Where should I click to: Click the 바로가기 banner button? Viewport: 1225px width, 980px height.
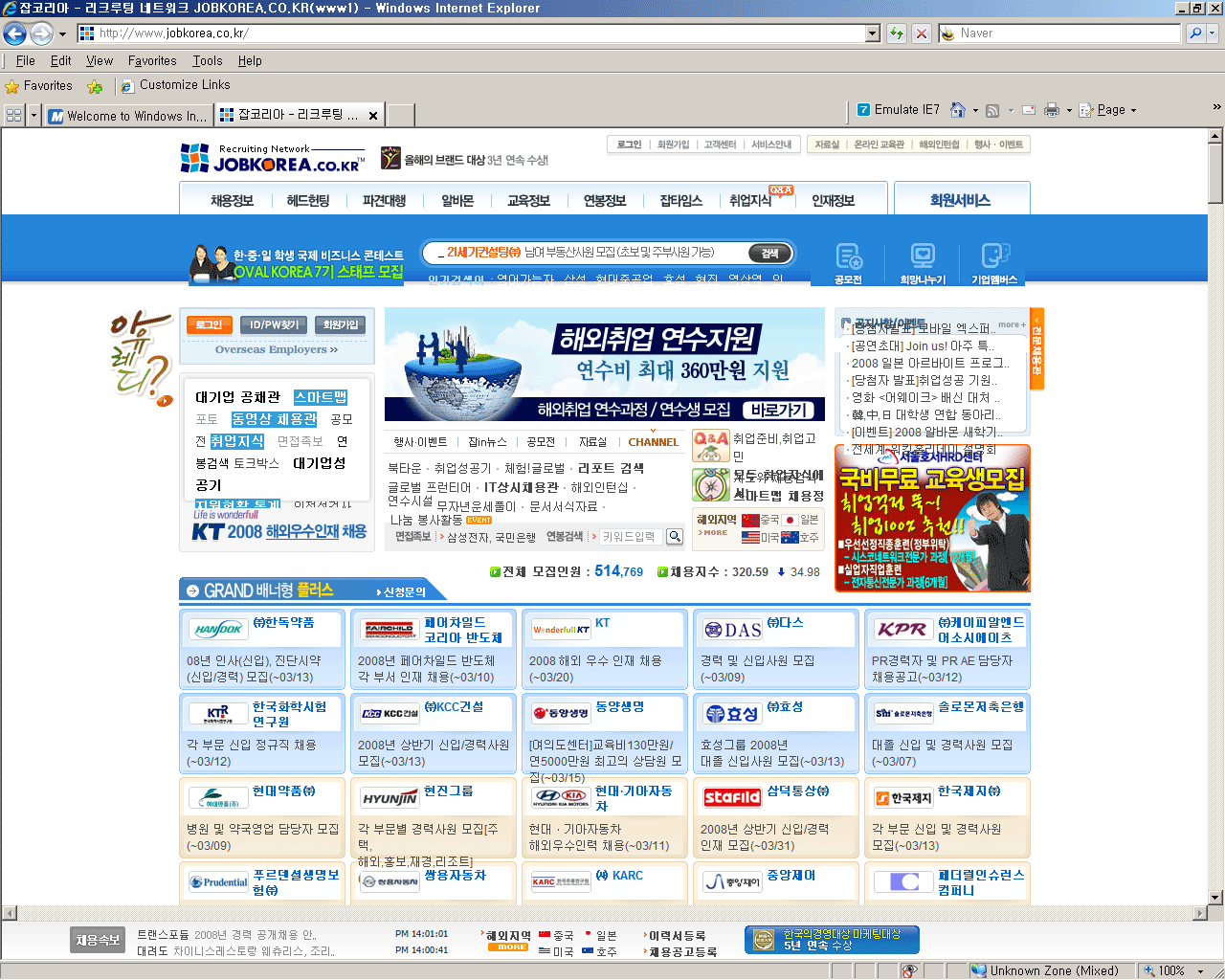coord(779,410)
